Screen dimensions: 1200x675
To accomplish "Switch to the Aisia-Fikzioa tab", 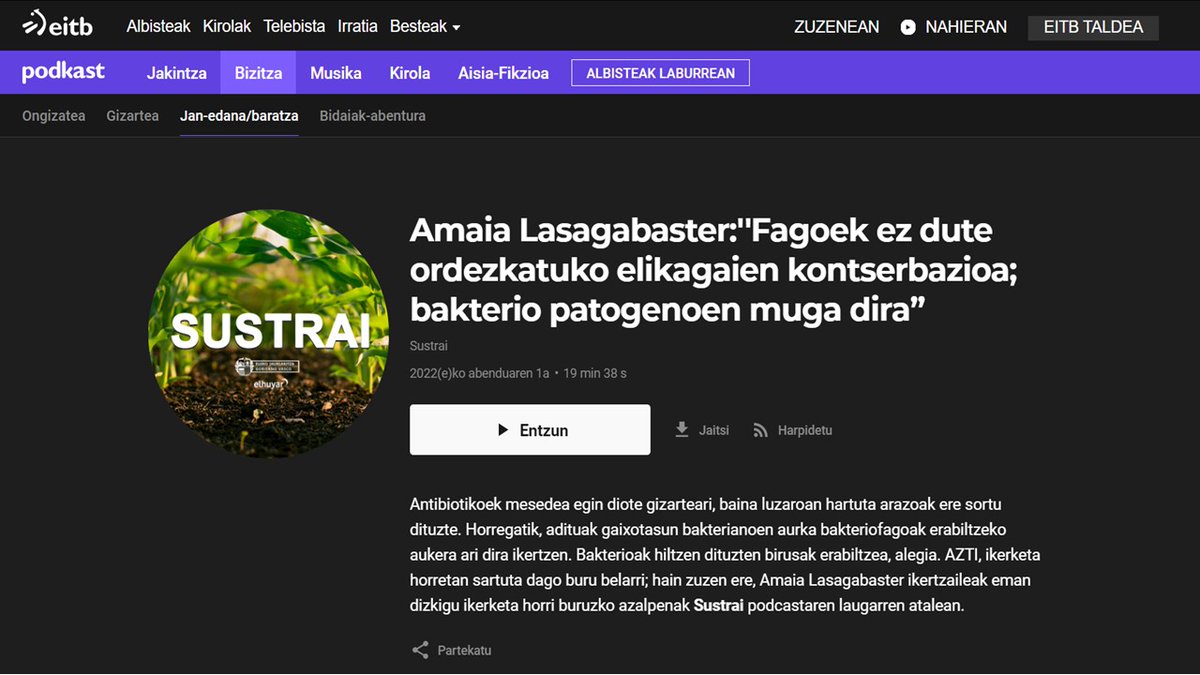I will click(503, 73).
